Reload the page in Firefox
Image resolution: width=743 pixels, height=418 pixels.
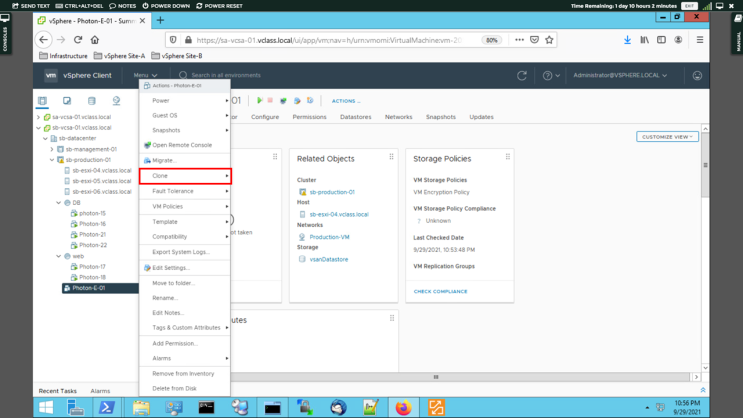point(78,40)
